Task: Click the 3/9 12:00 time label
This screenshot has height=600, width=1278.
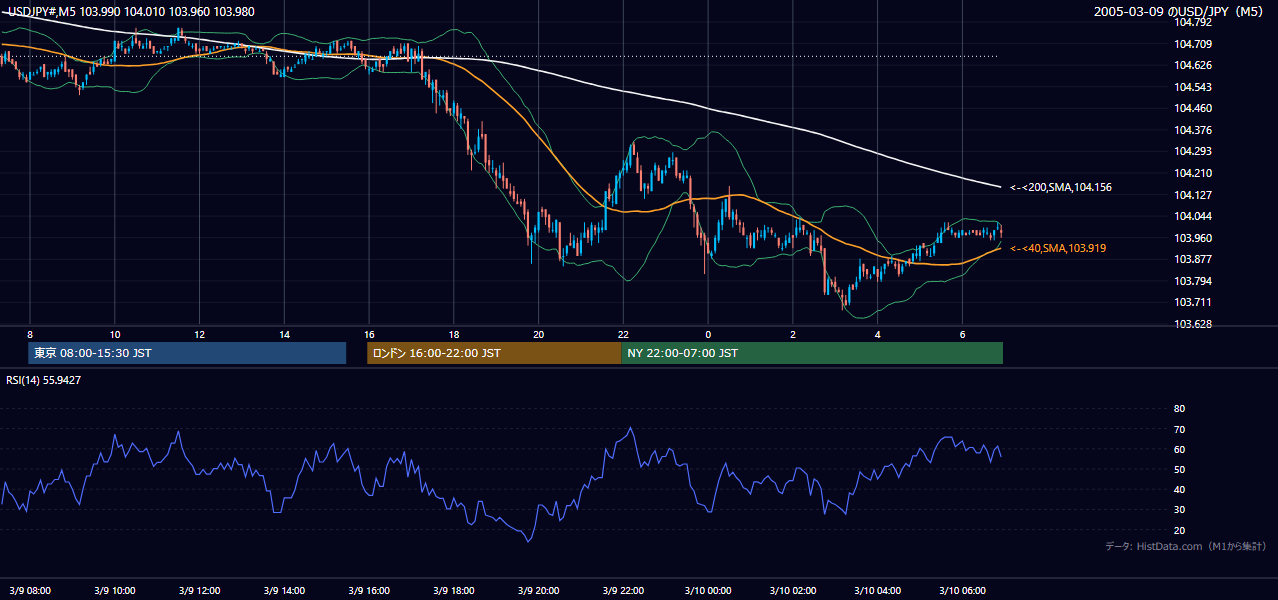Action: 200,590
